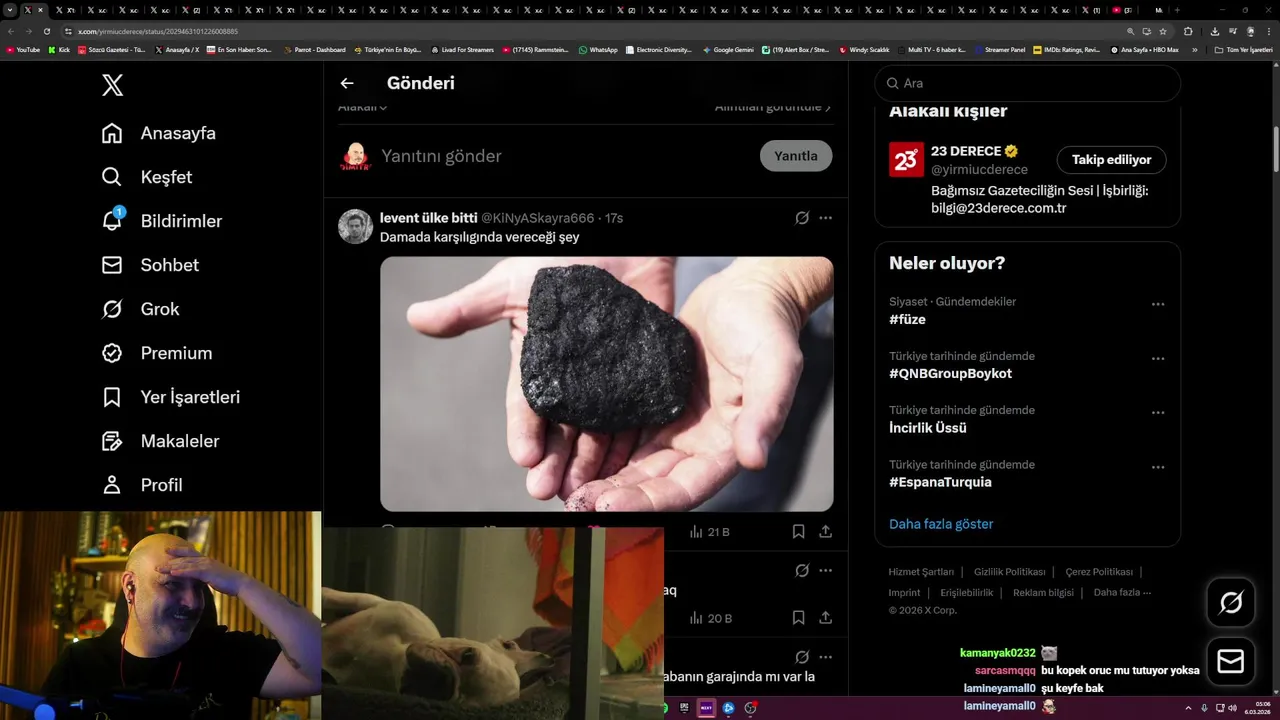Focus the Yanıtını gönder reply field
Screen dimensions: 1280x720
point(565,156)
